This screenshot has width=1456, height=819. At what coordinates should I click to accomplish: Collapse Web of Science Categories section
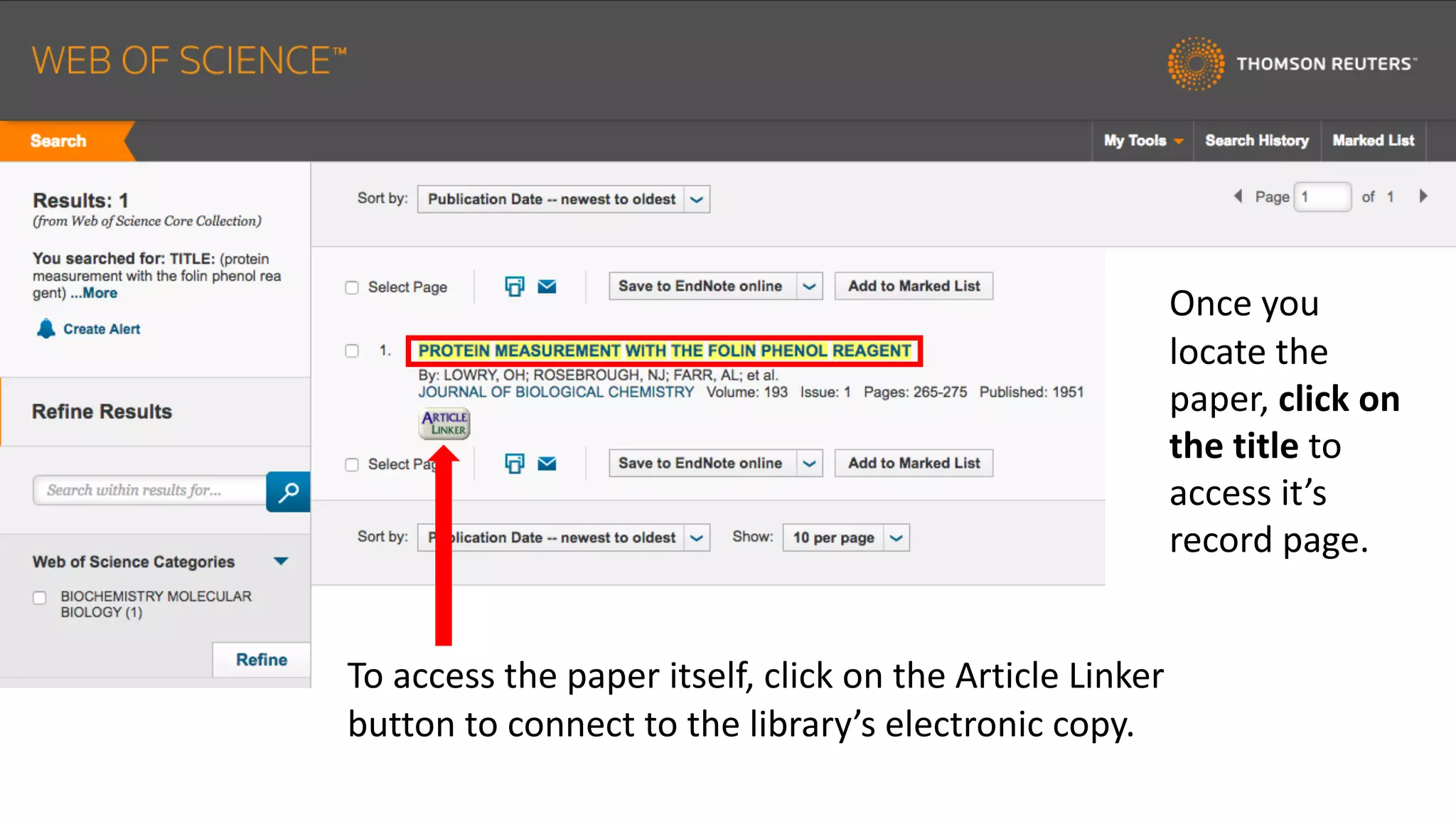tap(281, 562)
